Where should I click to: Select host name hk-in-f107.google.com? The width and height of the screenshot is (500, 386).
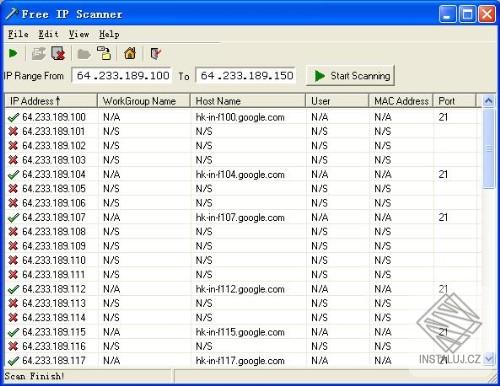point(240,217)
